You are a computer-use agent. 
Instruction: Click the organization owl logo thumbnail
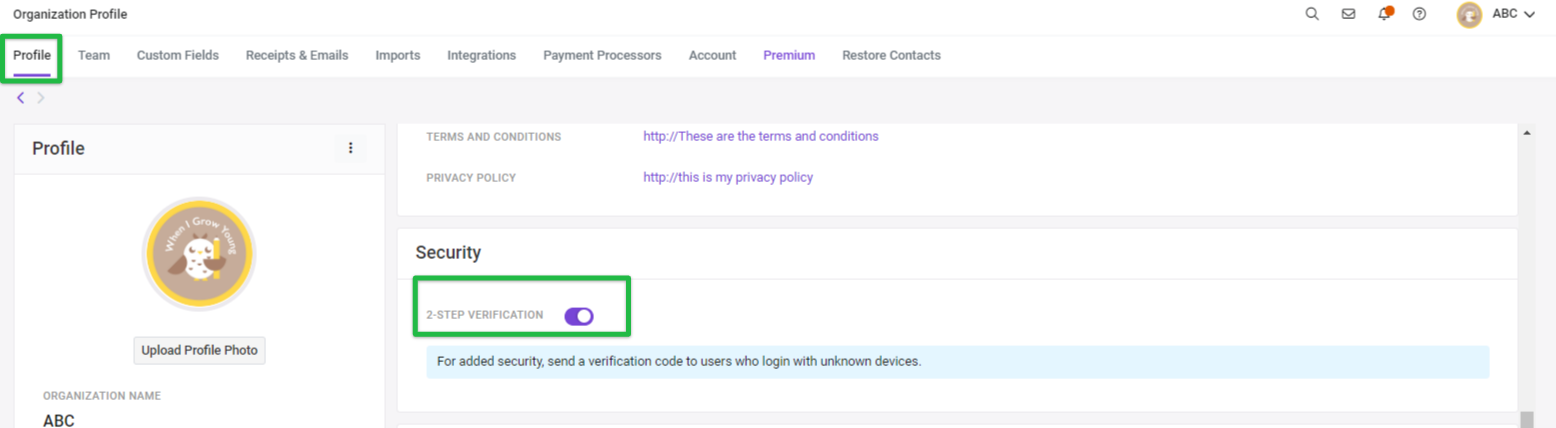click(x=199, y=254)
